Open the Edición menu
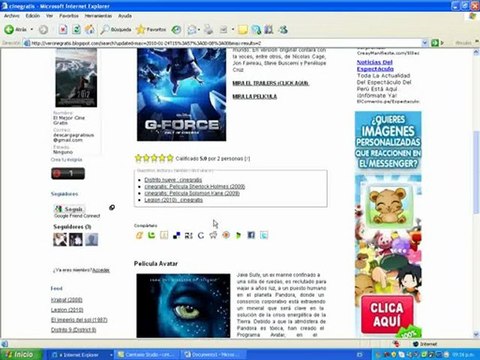480x360 pixels. [33, 16]
